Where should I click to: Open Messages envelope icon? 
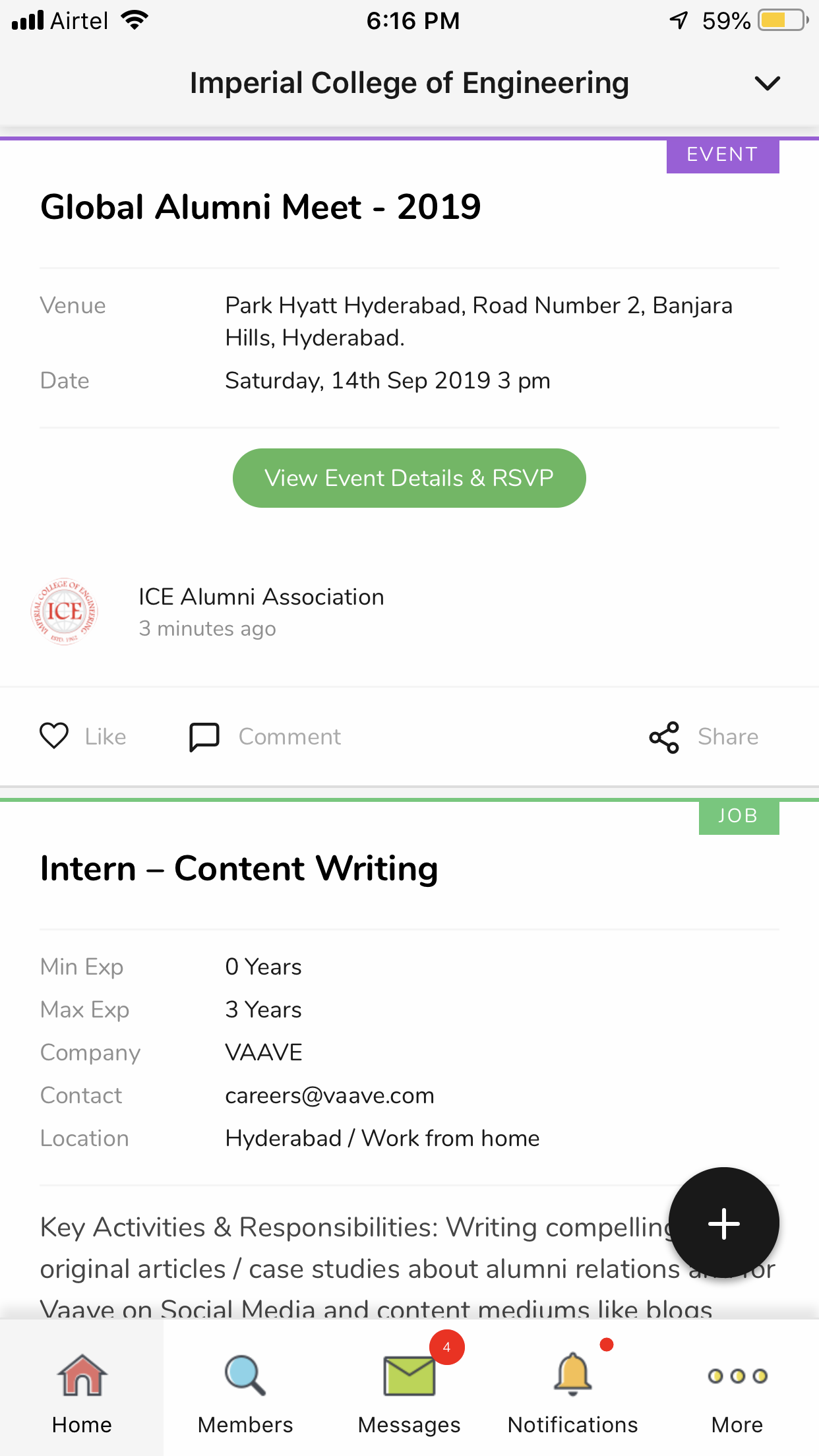tap(409, 1376)
